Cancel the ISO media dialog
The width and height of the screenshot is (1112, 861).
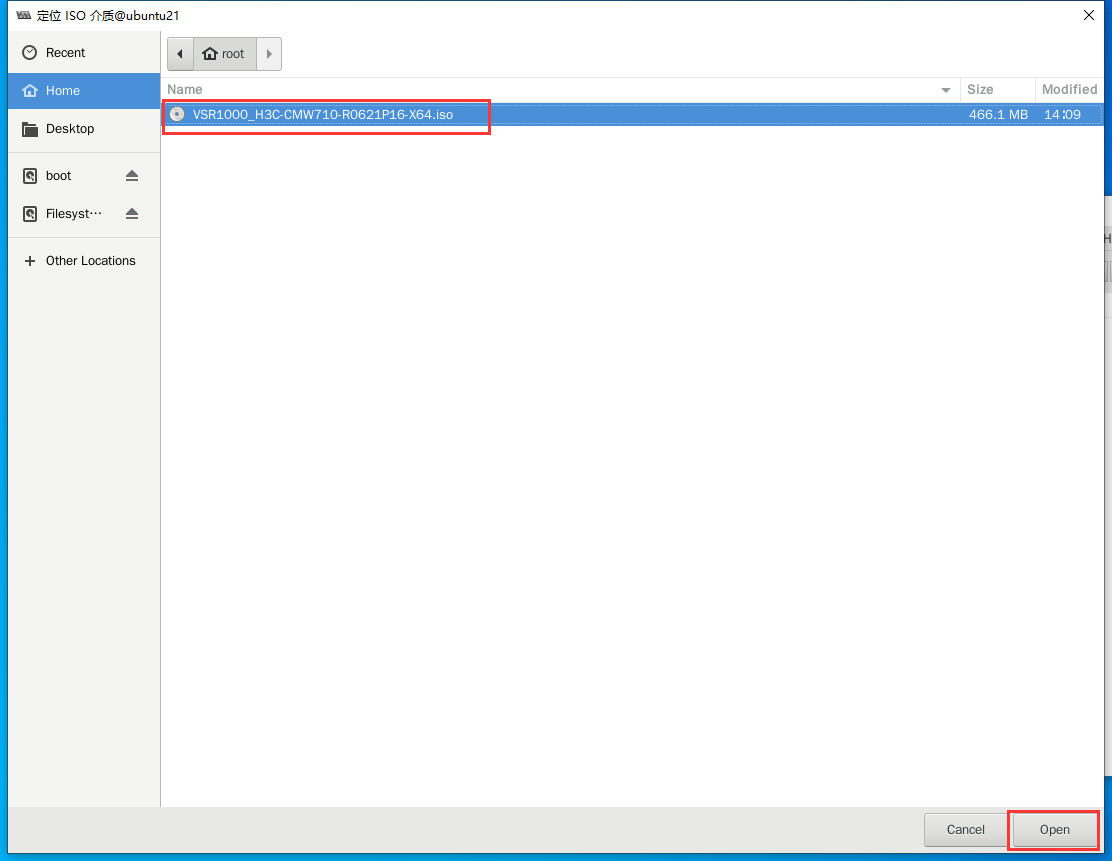(x=965, y=830)
